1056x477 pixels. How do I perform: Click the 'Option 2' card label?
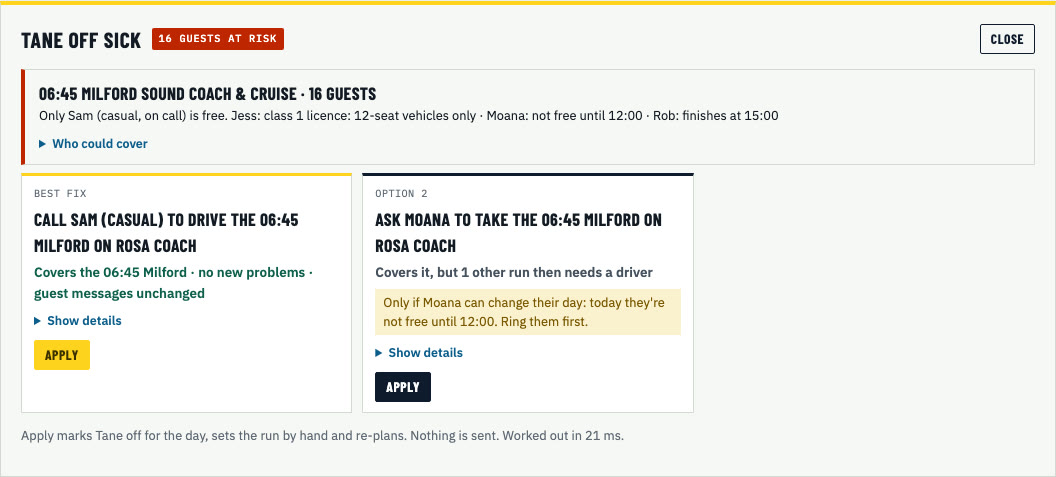tap(401, 193)
